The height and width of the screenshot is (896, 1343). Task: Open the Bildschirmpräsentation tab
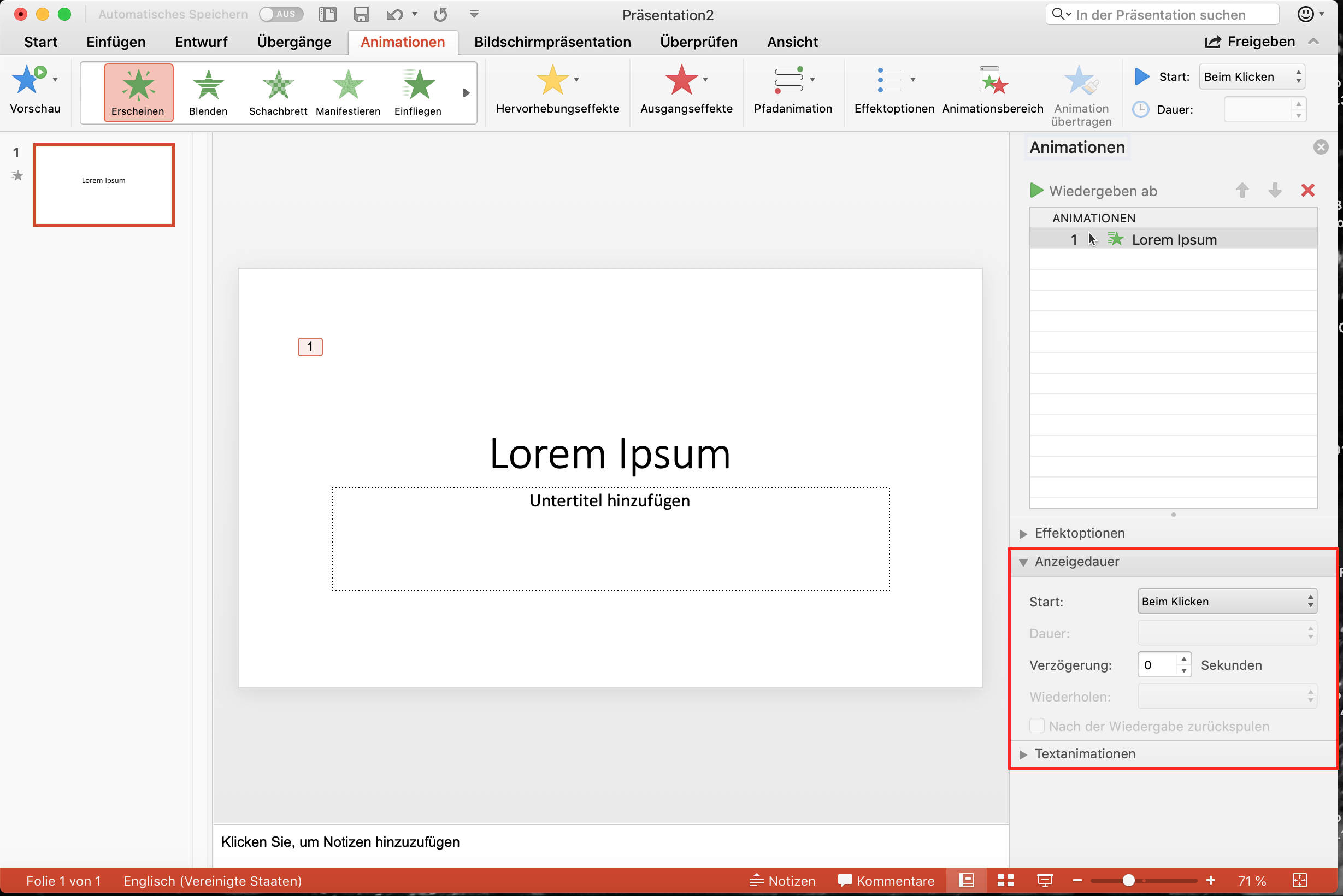click(552, 42)
